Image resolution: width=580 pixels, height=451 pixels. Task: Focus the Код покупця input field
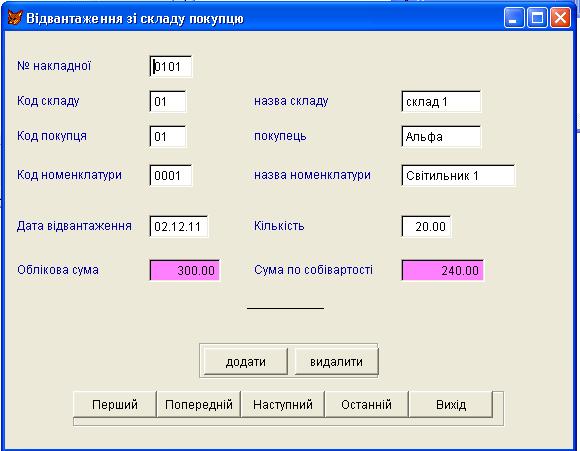(x=168, y=137)
